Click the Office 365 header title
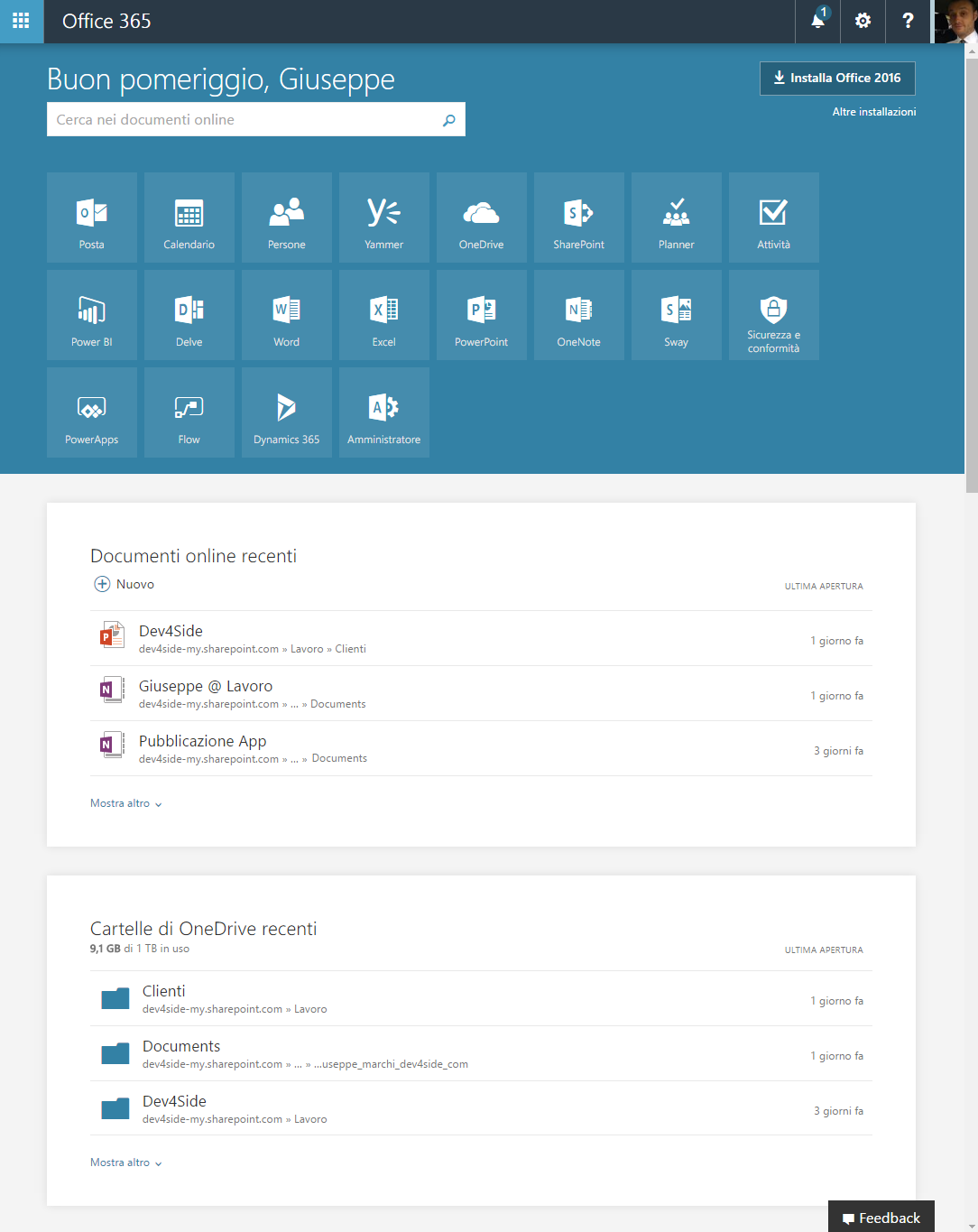 (106, 21)
